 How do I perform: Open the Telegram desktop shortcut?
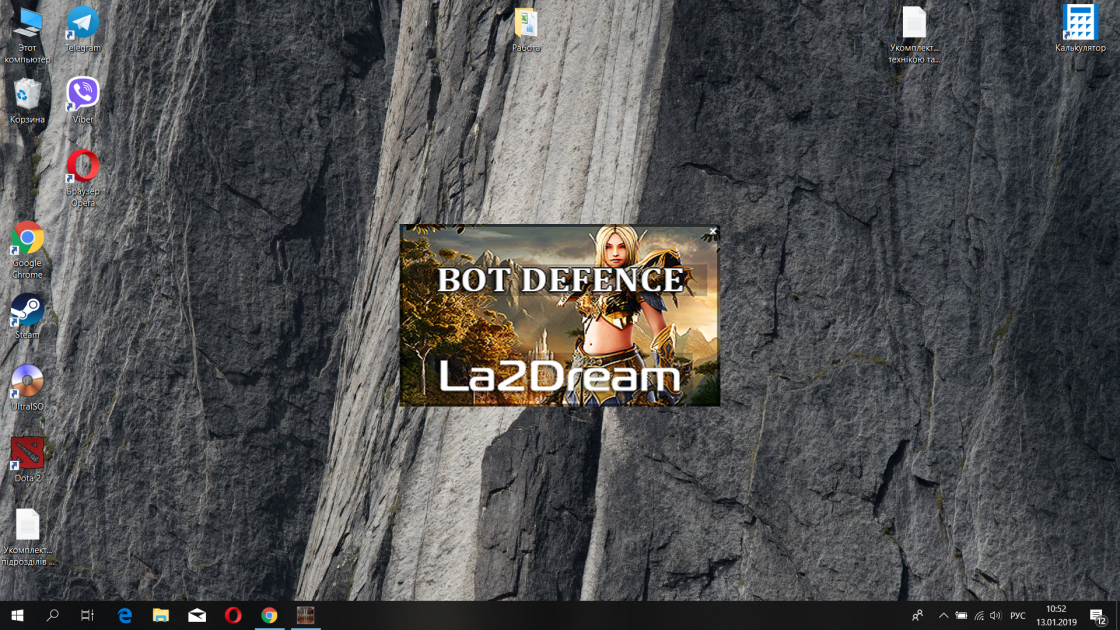pyautogui.click(x=83, y=24)
